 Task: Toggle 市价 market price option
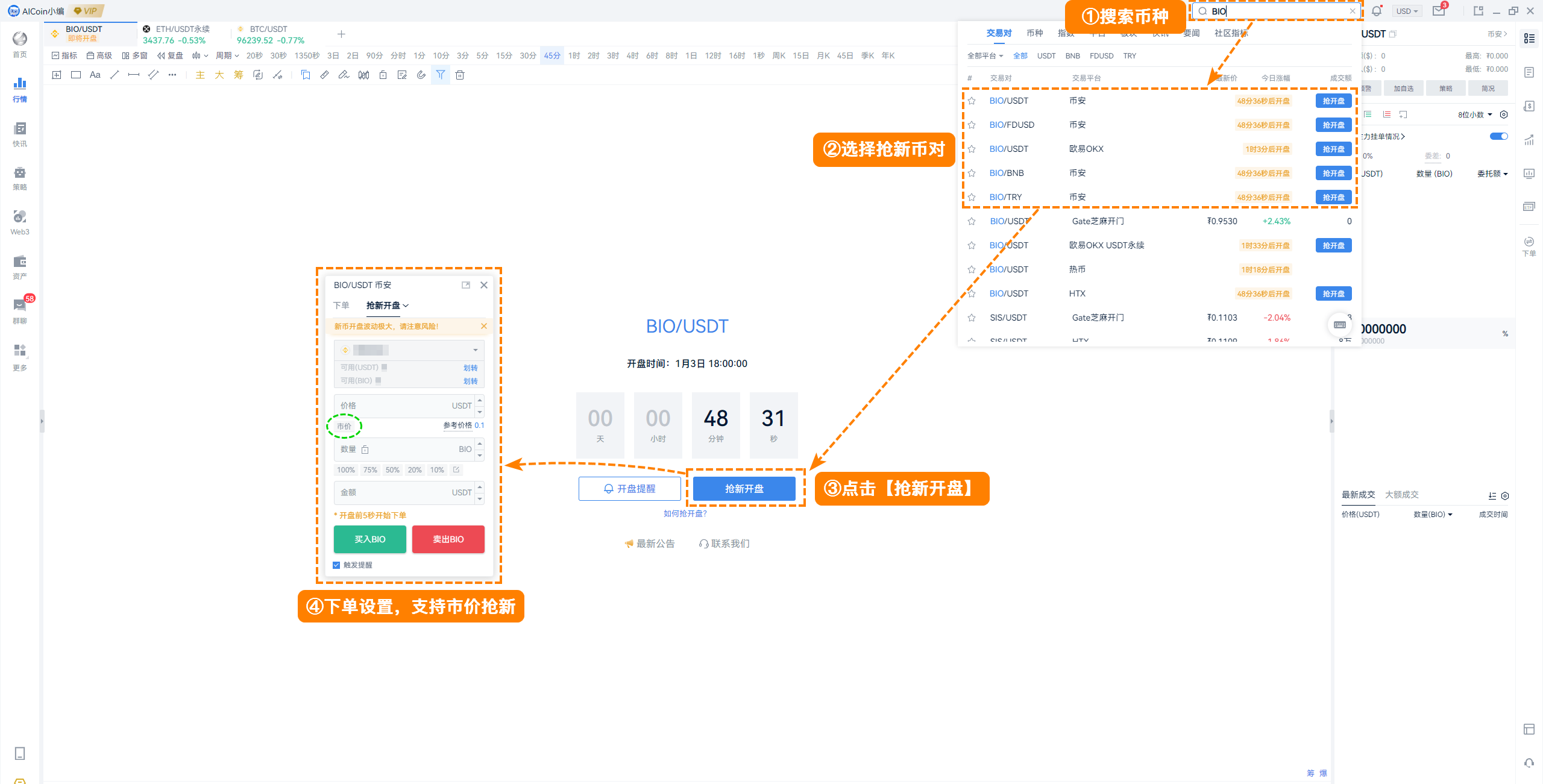[344, 426]
